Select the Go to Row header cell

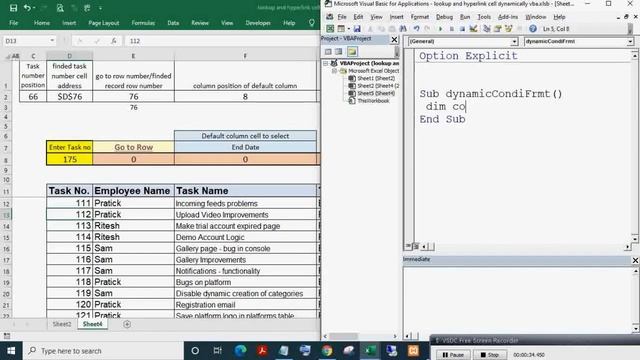click(133, 147)
